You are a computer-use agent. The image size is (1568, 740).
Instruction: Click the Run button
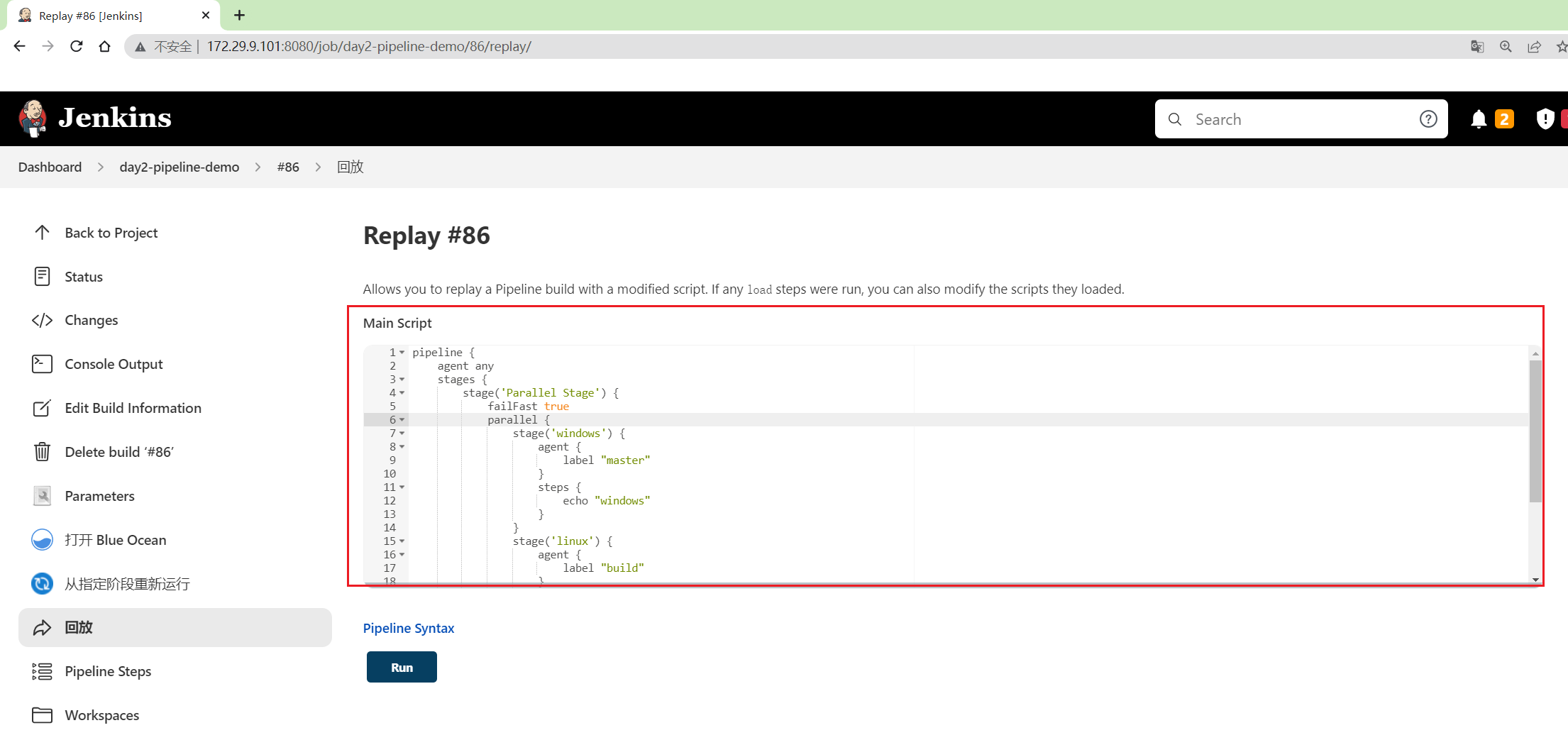(x=402, y=667)
